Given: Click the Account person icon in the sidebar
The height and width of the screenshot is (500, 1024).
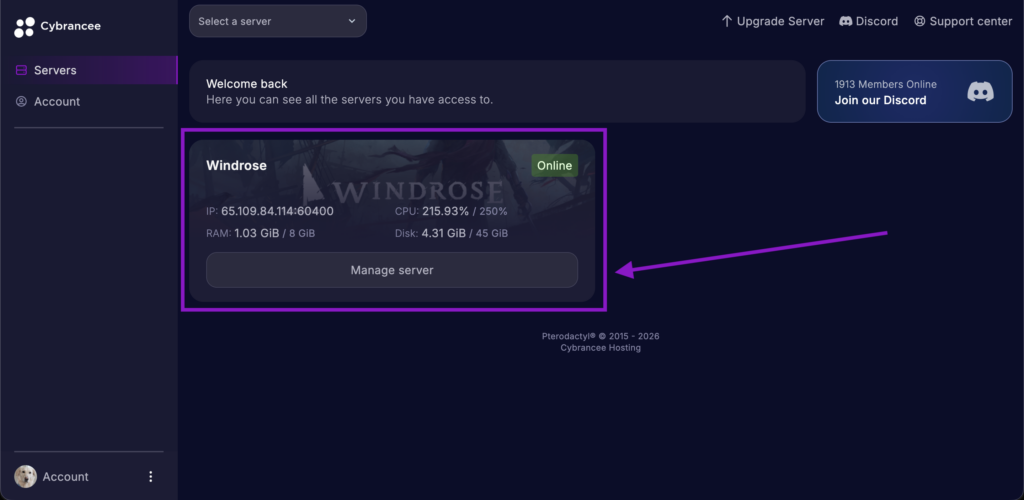Looking at the screenshot, I should pyautogui.click(x=22, y=102).
